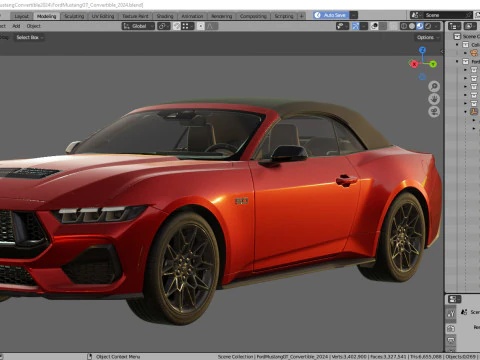This screenshot has height=360, width=480.
Task: Toggle the viewport gizmo display
Action: coord(356,26)
